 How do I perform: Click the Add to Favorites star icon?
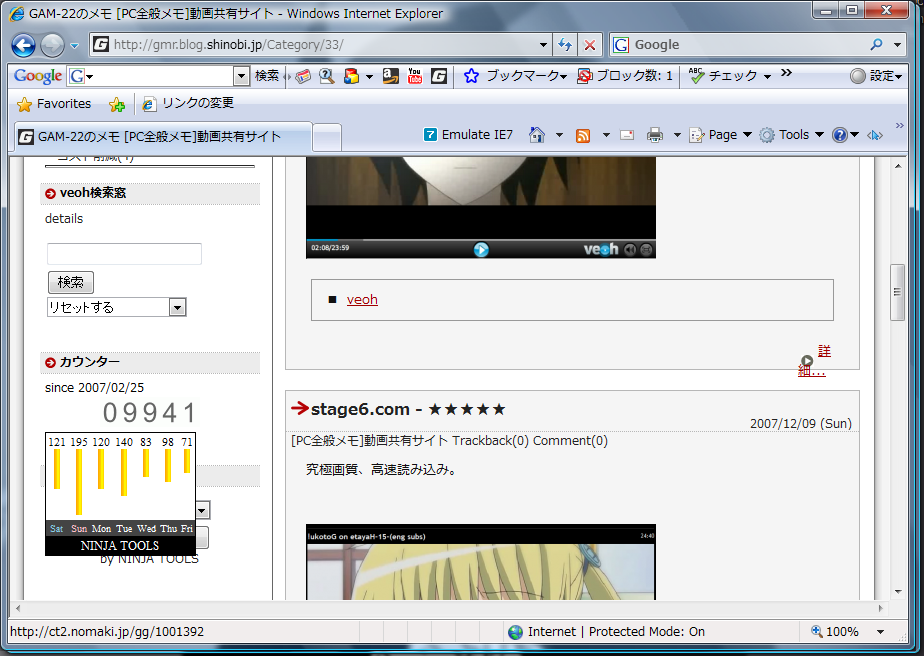(117, 104)
